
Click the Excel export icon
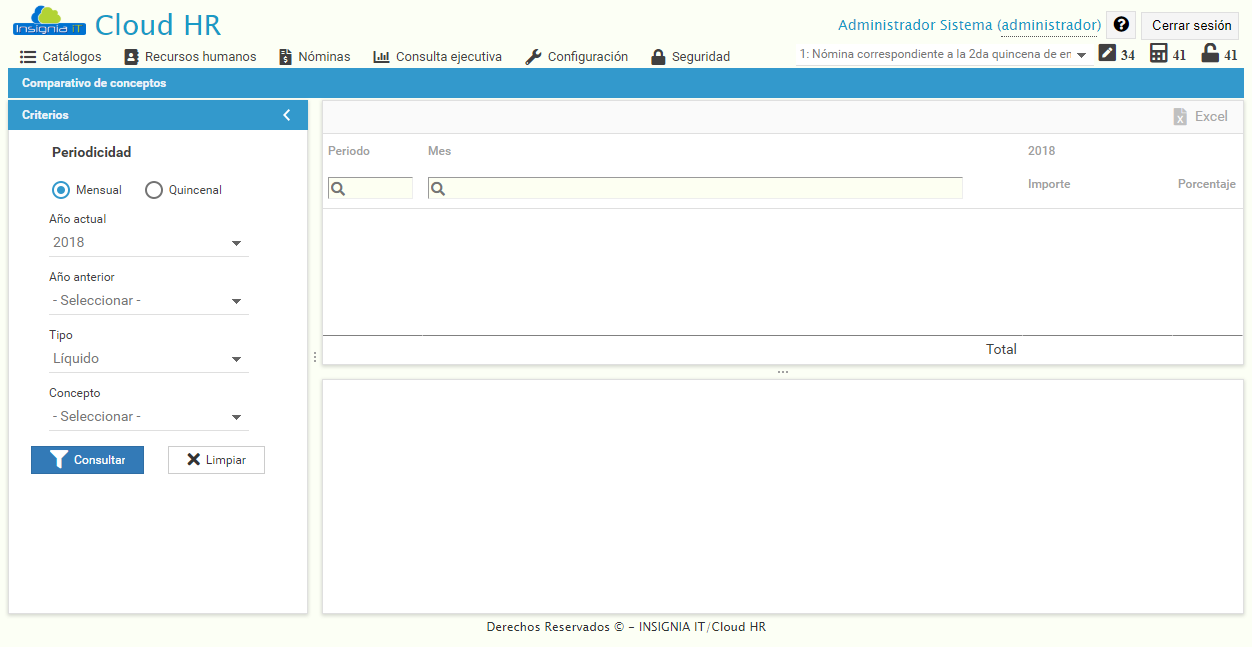point(1182,116)
